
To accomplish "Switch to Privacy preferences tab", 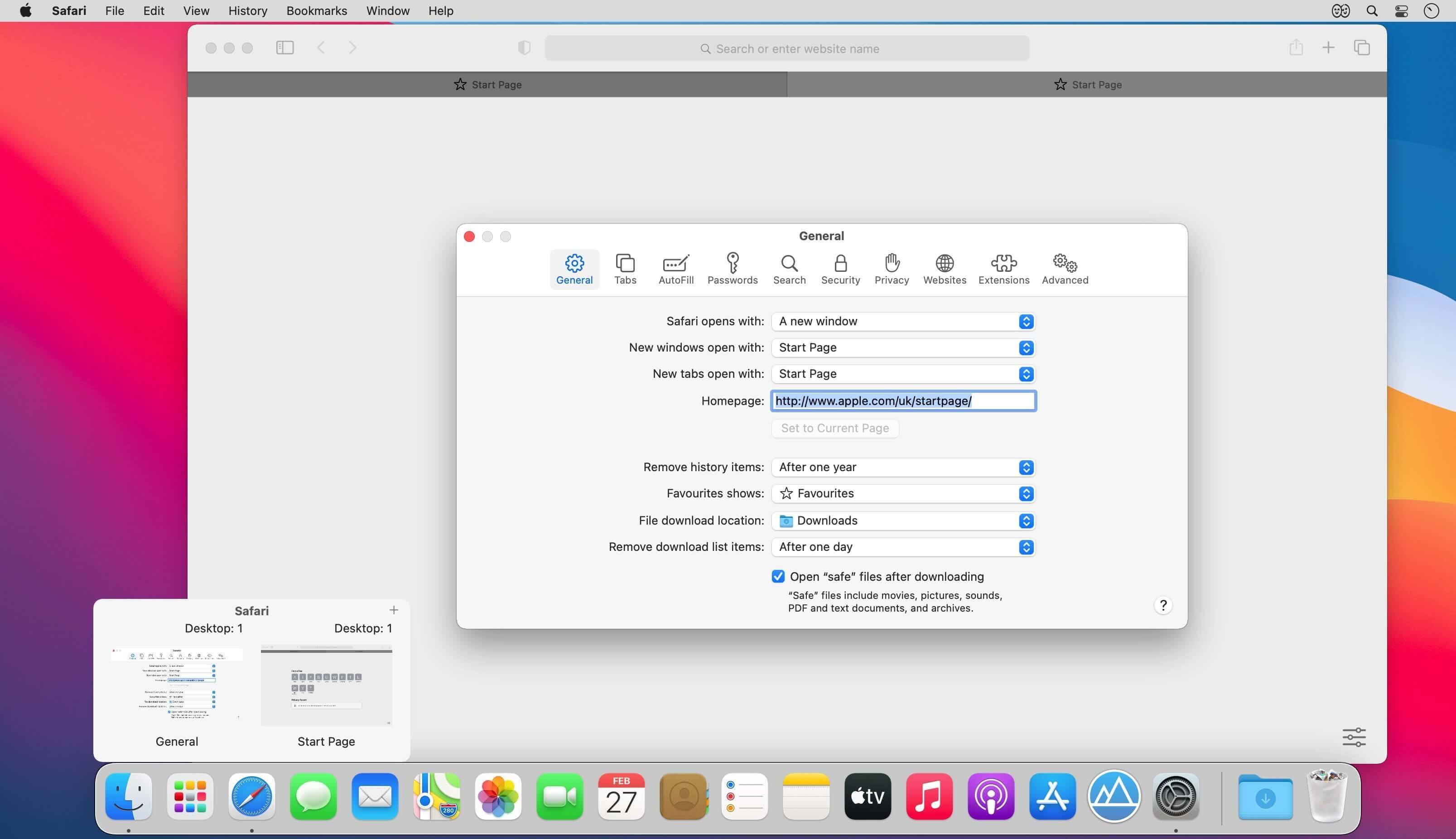I will (892, 269).
